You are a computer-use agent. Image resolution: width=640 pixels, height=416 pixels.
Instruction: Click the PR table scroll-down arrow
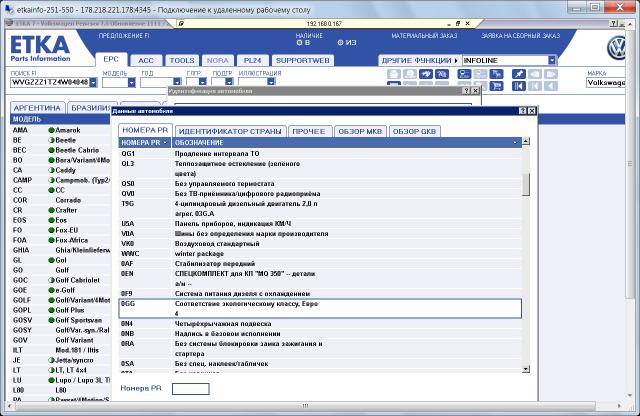tap(526, 369)
